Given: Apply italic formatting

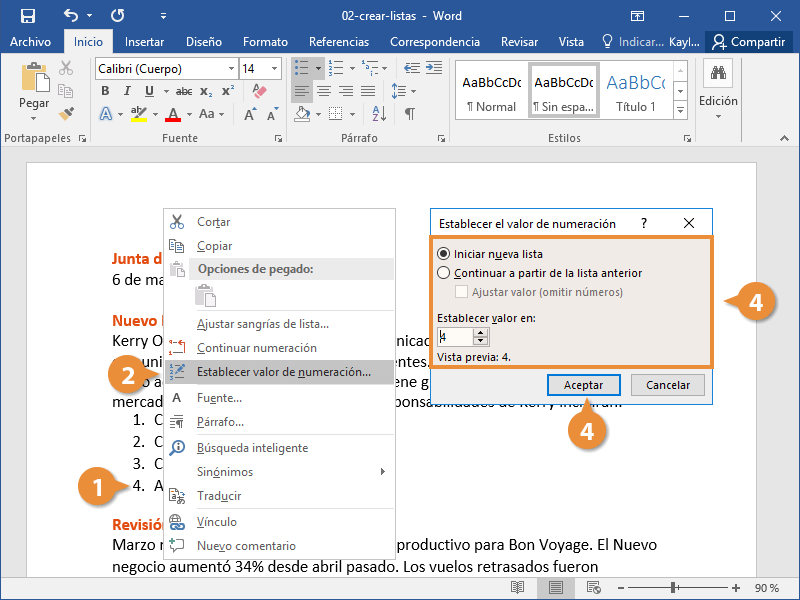Looking at the screenshot, I should 127,91.
